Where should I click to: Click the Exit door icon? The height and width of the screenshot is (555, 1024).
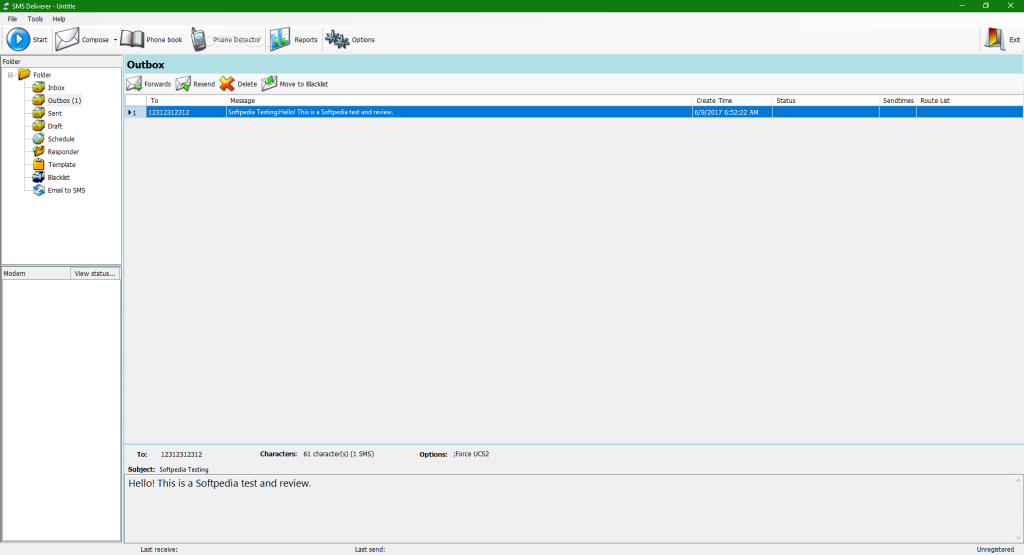[x=995, y=40]
